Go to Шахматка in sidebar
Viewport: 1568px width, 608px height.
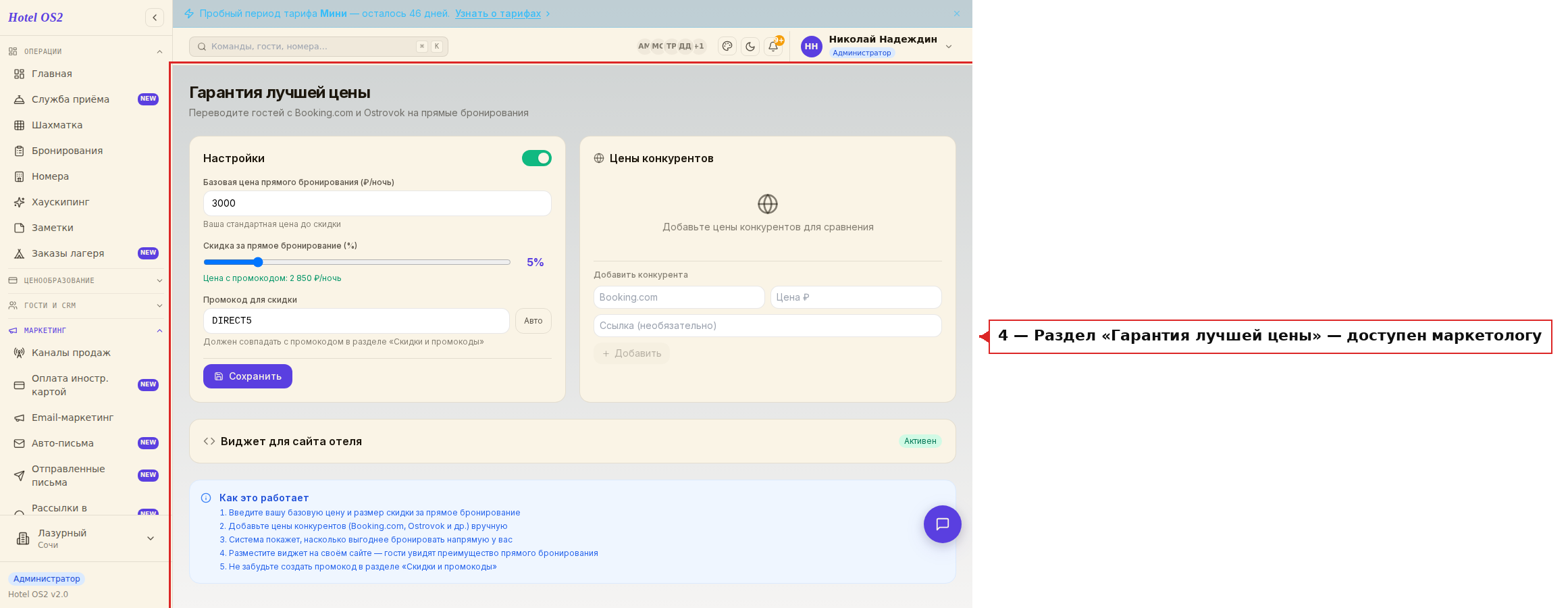click(x=86, y=125)
